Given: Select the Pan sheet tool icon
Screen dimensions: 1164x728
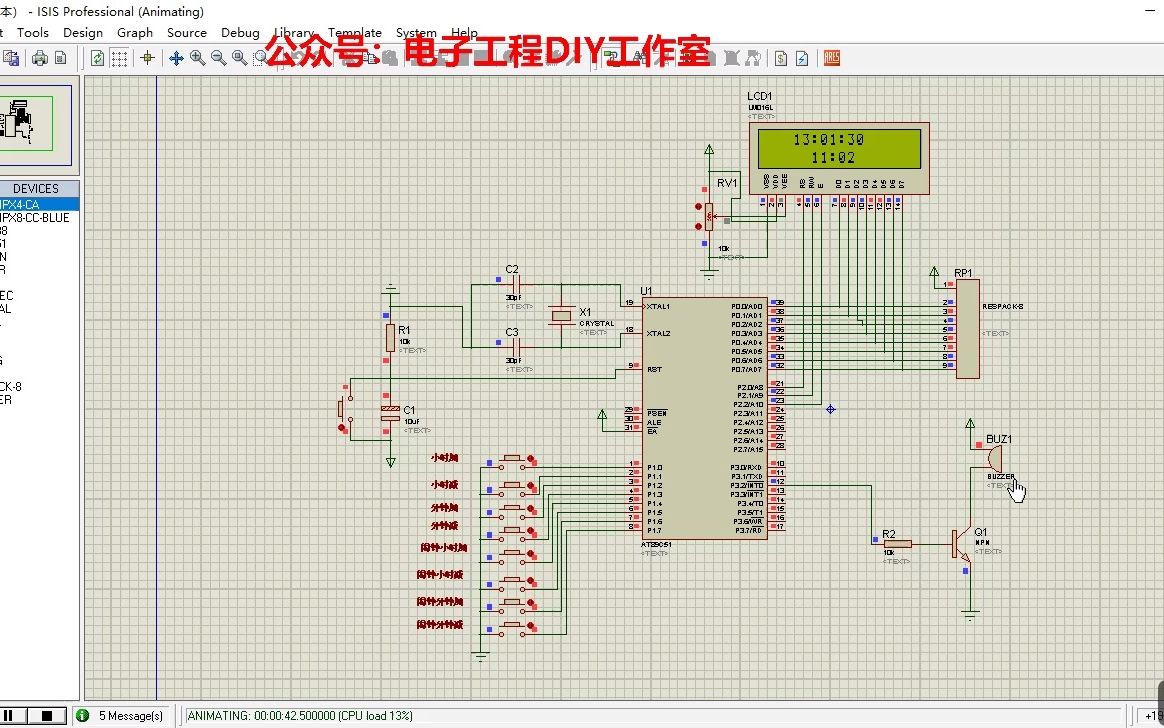Looking at the screenshot, I should [x=176, y=57].
